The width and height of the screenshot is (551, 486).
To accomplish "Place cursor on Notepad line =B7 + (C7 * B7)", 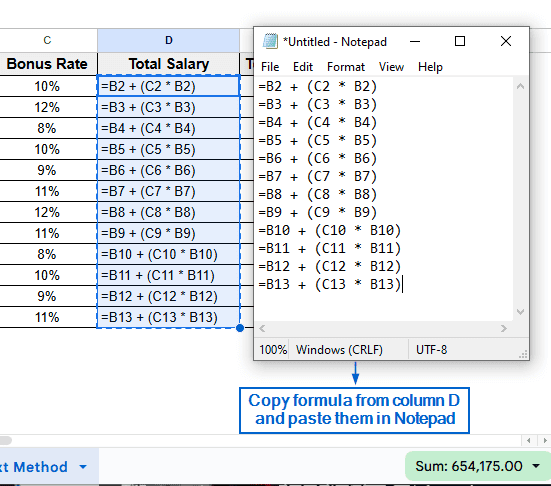I will 318,176.
